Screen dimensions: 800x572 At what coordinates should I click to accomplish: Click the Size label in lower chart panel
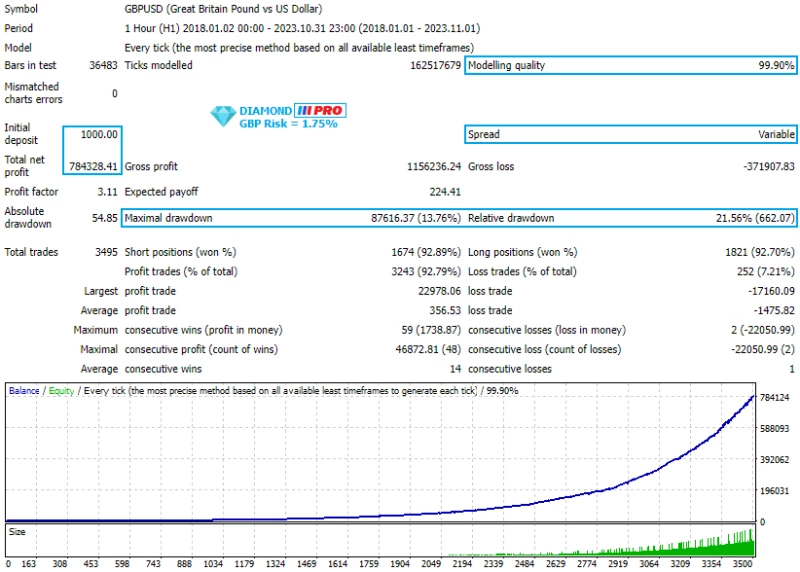tap(17, 533)
